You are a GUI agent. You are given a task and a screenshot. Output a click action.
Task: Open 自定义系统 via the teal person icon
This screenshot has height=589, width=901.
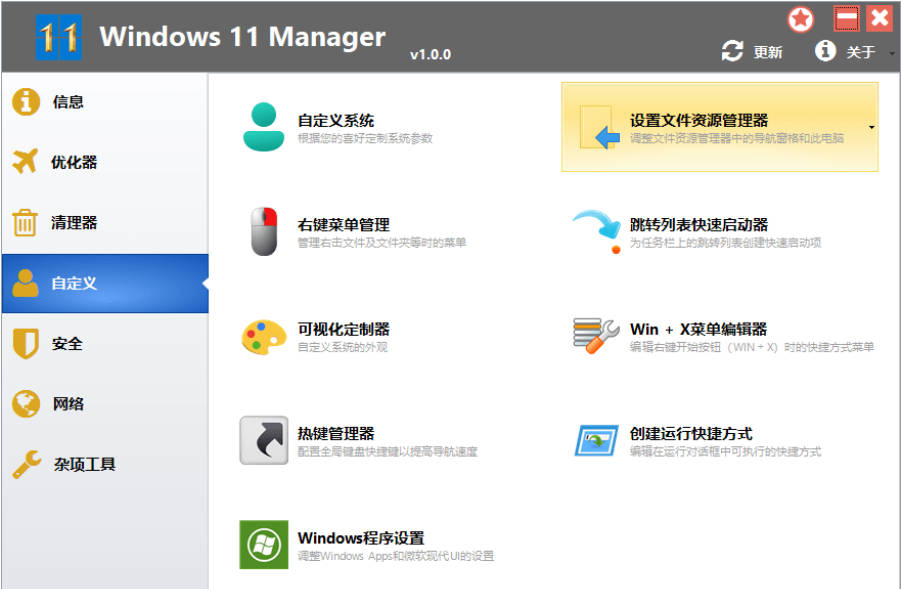point(262,123)
